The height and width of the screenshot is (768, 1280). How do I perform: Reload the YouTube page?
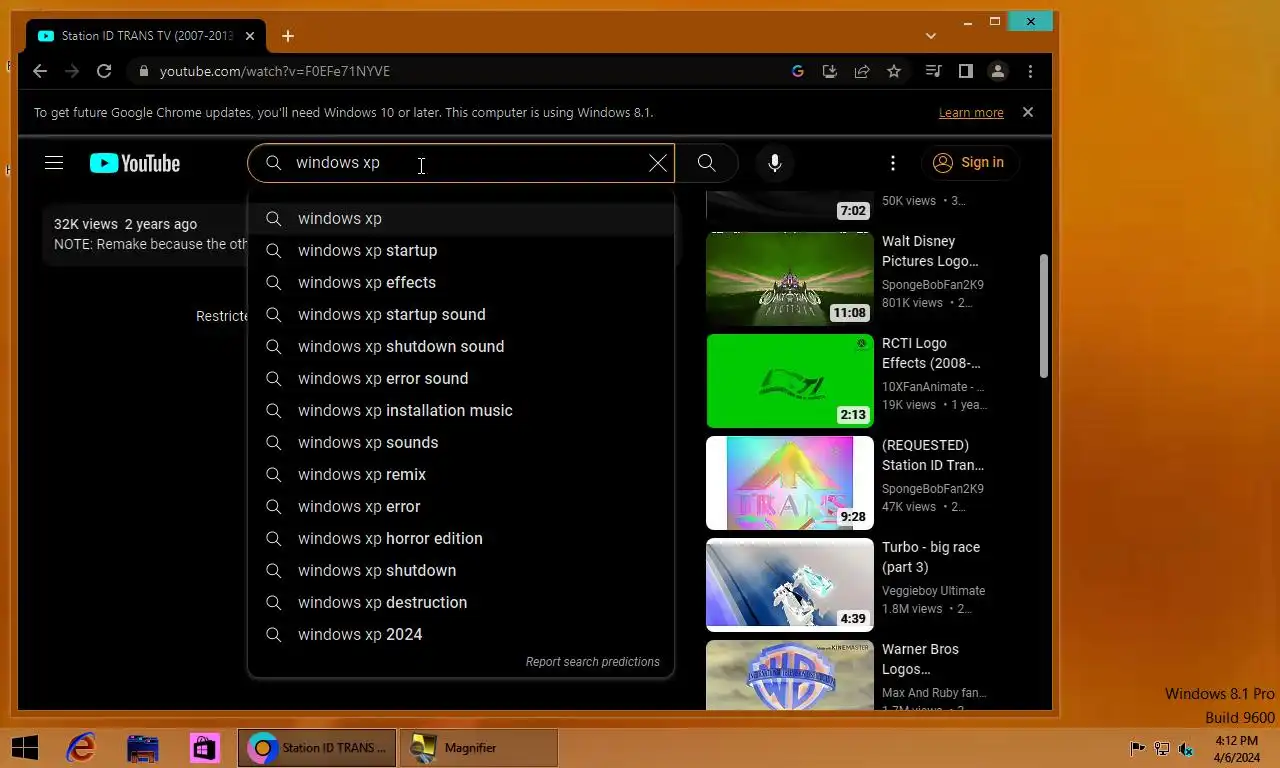click(x=104, y=71)
